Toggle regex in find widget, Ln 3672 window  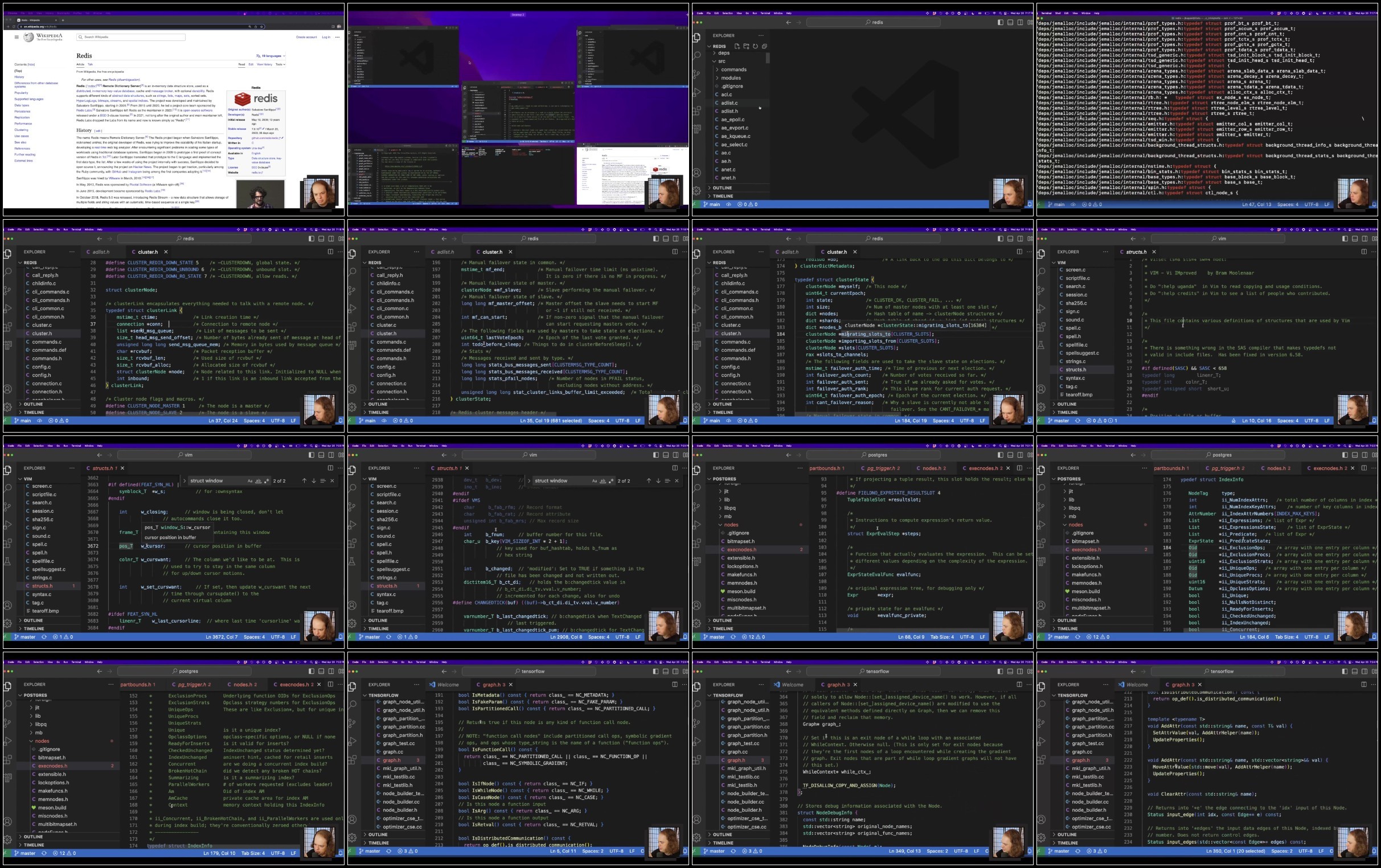pos(267,480)
